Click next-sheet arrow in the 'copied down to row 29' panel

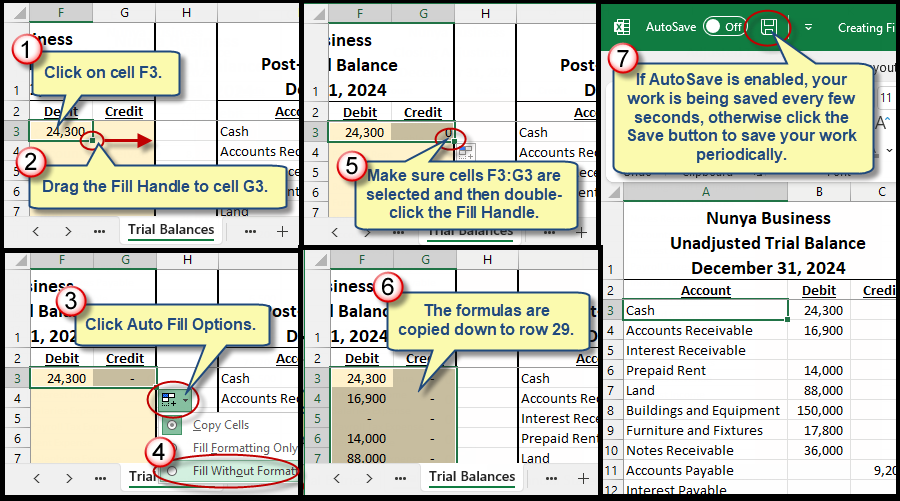[369, 478]
